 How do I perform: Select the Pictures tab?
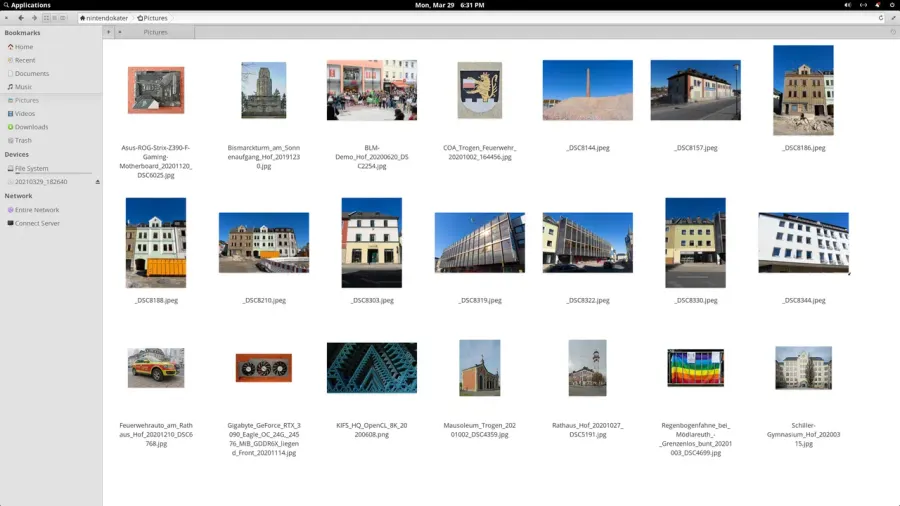[155, 32]
